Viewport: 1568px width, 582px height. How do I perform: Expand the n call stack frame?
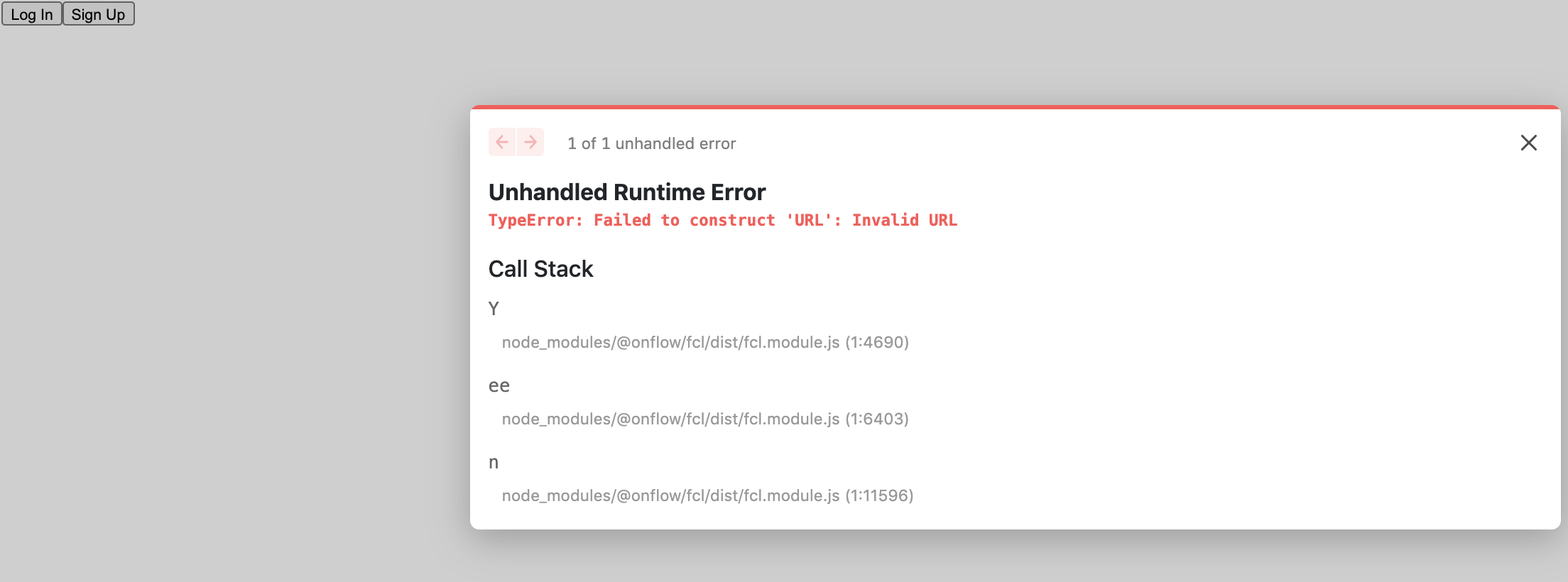click(494, 462)
